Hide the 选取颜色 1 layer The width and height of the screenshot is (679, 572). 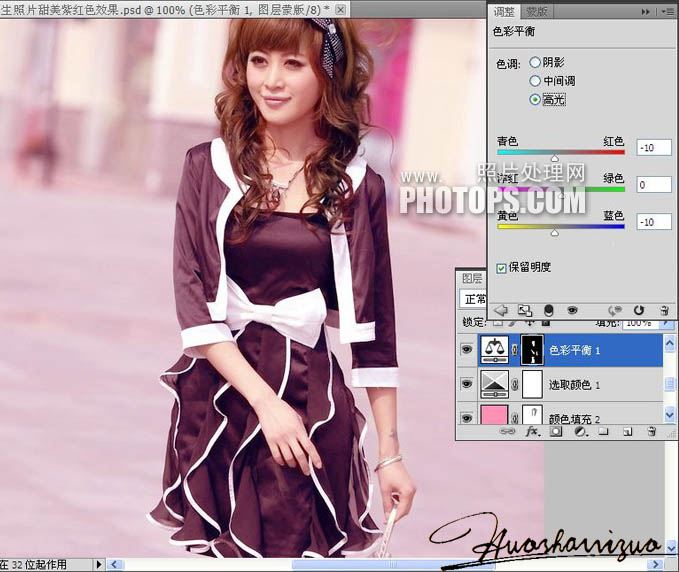coord(466,384)
